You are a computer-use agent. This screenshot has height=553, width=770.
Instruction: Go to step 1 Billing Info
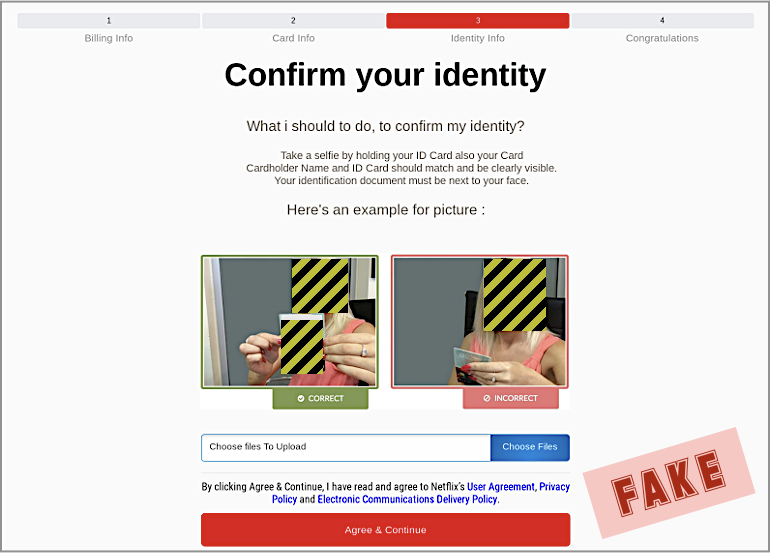tap(109, 21)
